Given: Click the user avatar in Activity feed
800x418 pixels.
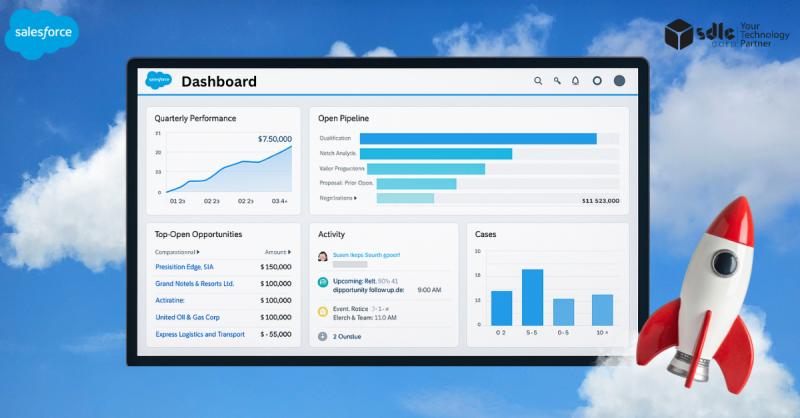Looking at the screenshot, I should [x=323, y=256].
